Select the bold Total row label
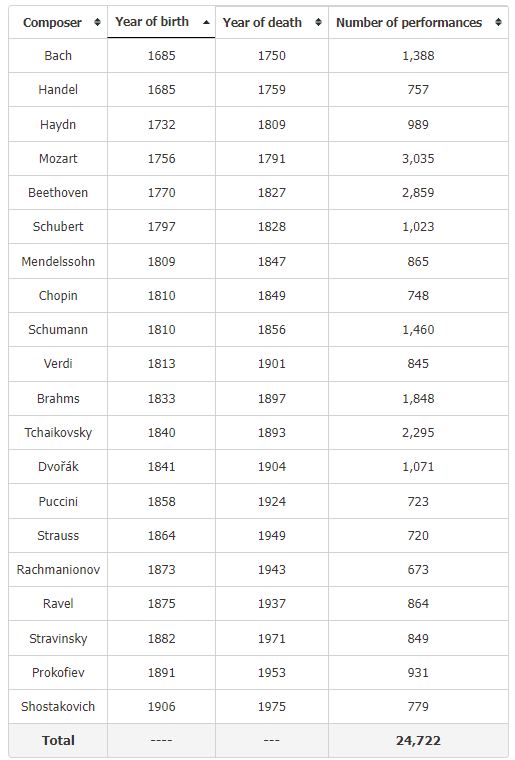The image size is (515, 760). tap(58, 741)
